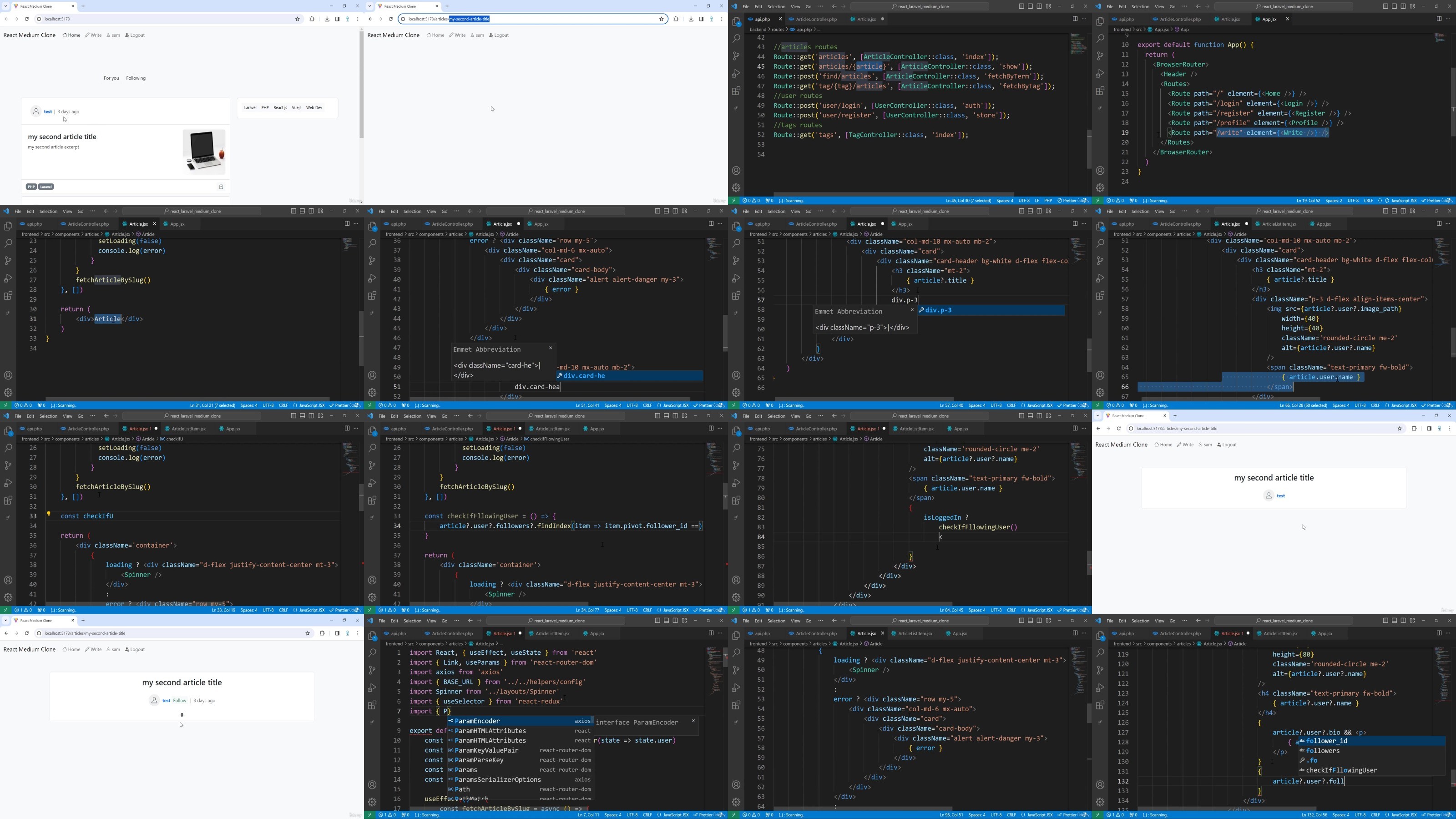Open Manage gear in the api.php editor window
The image size is (1456, 819).
(736, 187)
